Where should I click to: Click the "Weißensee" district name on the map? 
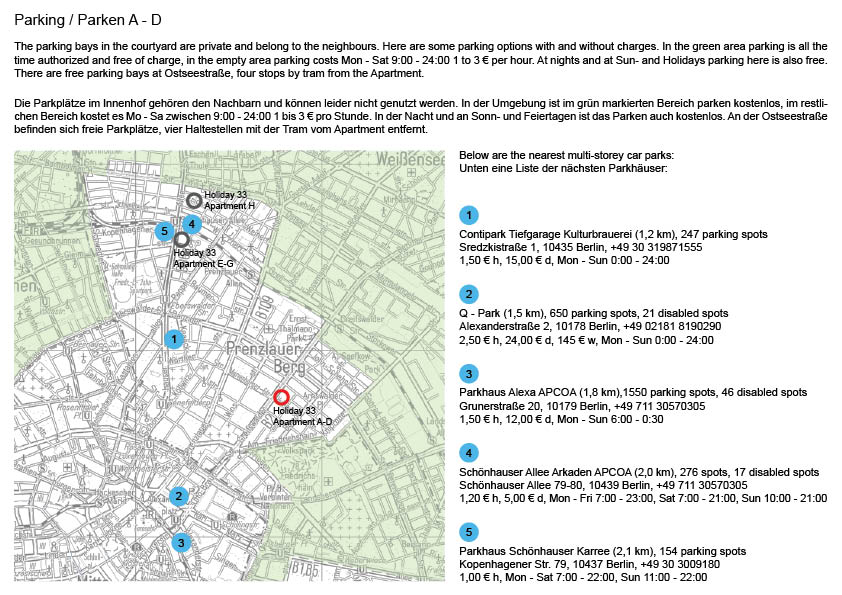(x=410, y=159)
